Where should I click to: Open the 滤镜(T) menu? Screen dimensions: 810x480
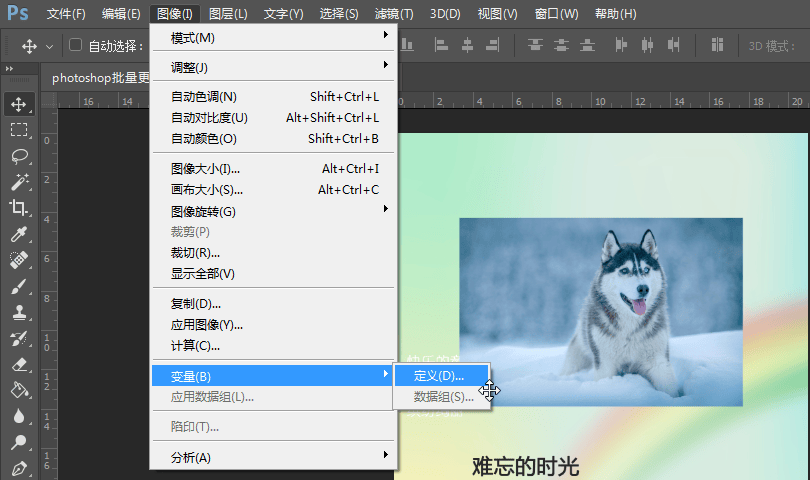point(394,14)
